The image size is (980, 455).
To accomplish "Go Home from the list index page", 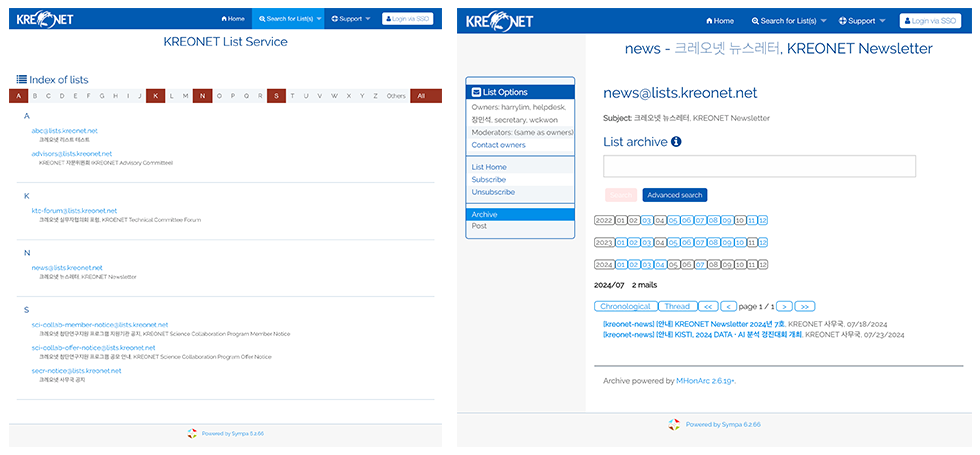I will coord(233,19).
